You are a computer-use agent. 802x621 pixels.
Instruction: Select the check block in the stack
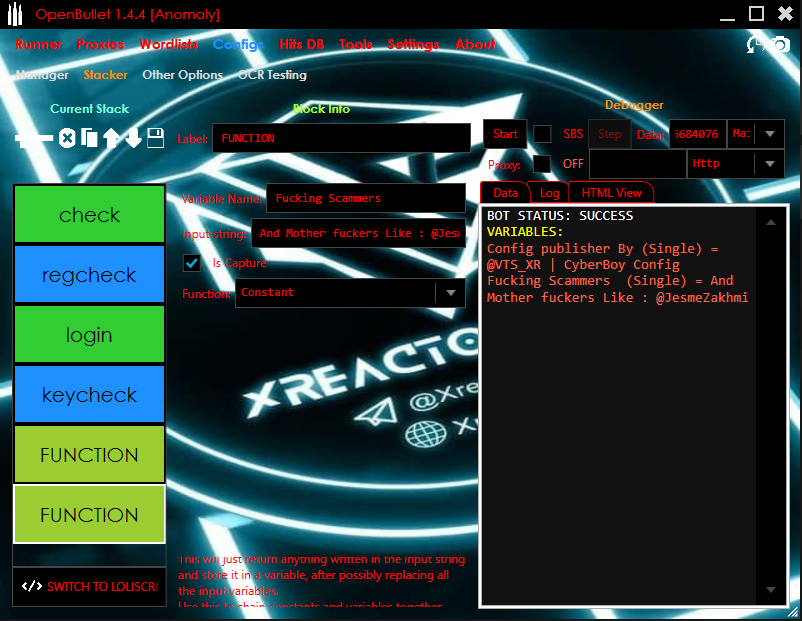click(x=90, y=214)
